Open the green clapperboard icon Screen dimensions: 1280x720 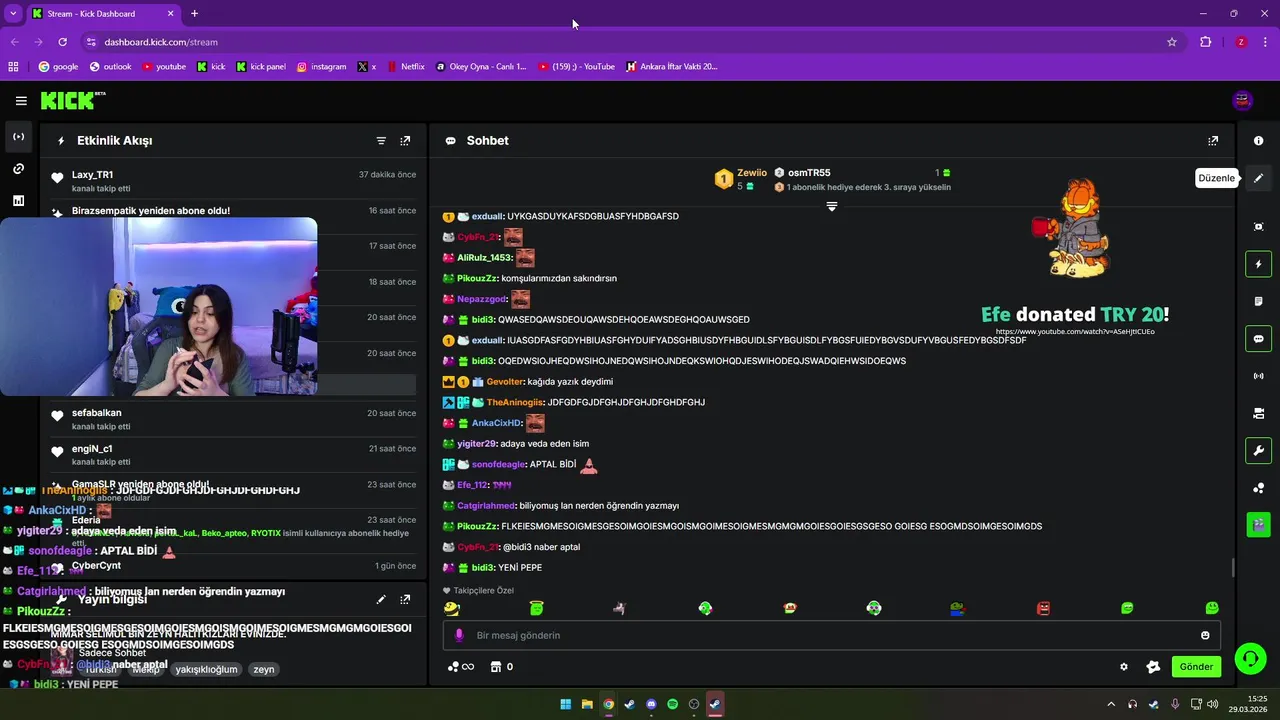coord(1259,523)
